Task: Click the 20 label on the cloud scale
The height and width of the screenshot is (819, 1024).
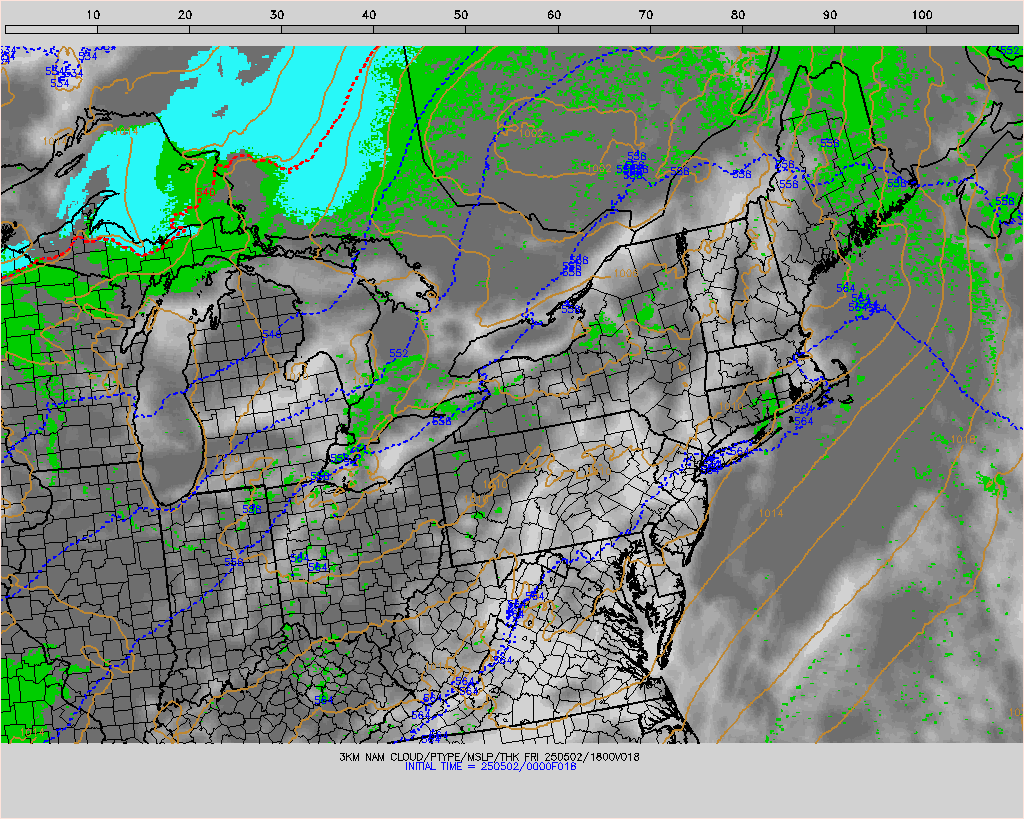Action: point(185,14)
